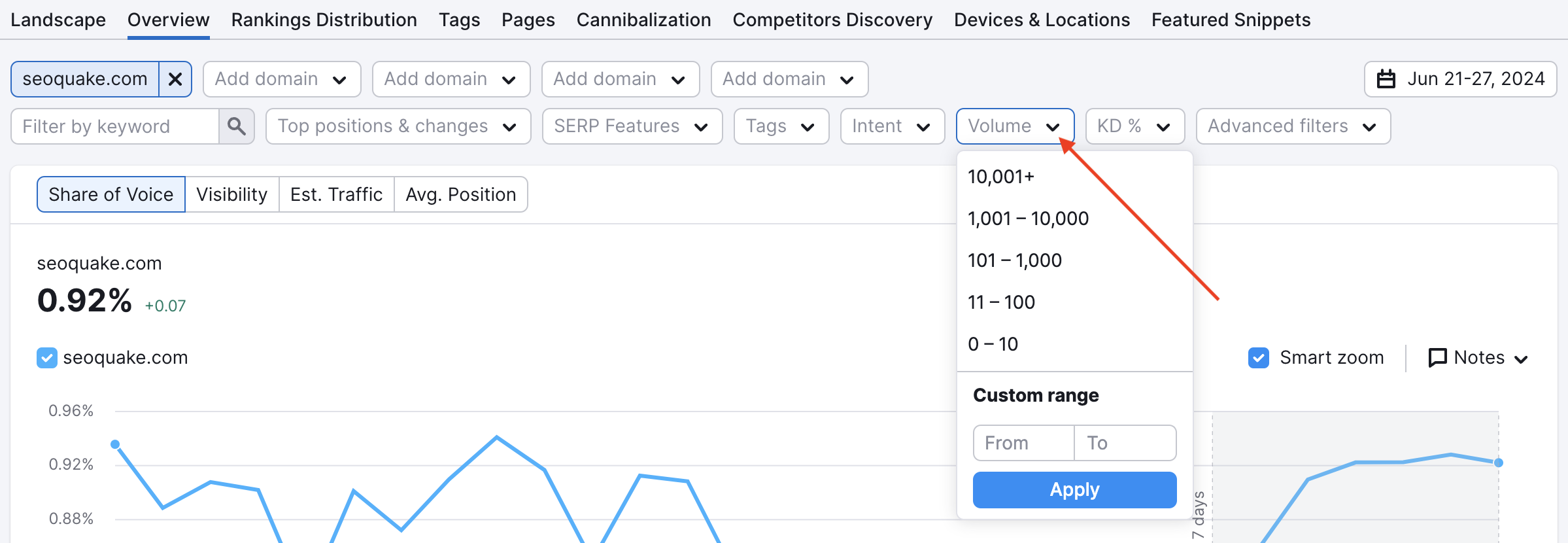Toggle the seoquake.com chart legend checkbox
The width and height of the screenshot is (1568, 543).
pyautogui.click(x=47, y=358)
